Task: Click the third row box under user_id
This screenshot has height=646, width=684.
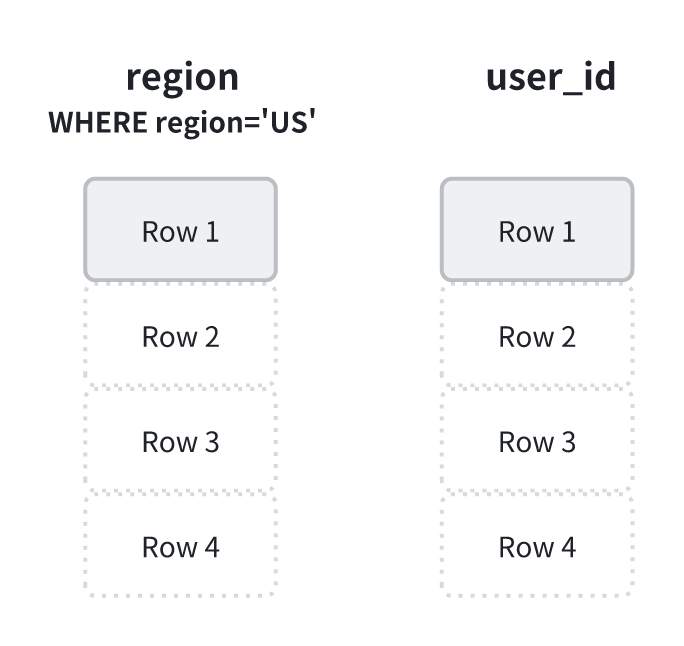Action: [537, 442]
